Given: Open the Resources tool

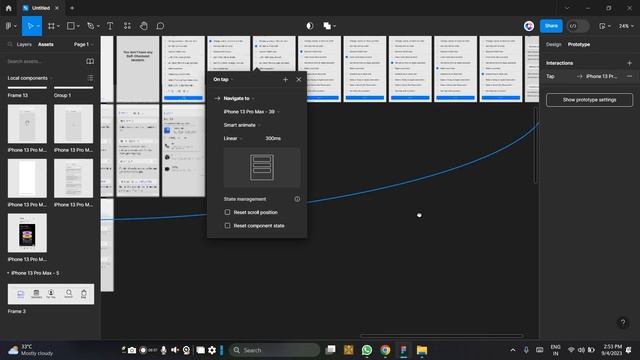Looking at the screenshot, I should pyautogui.click(x=127, y=26).
